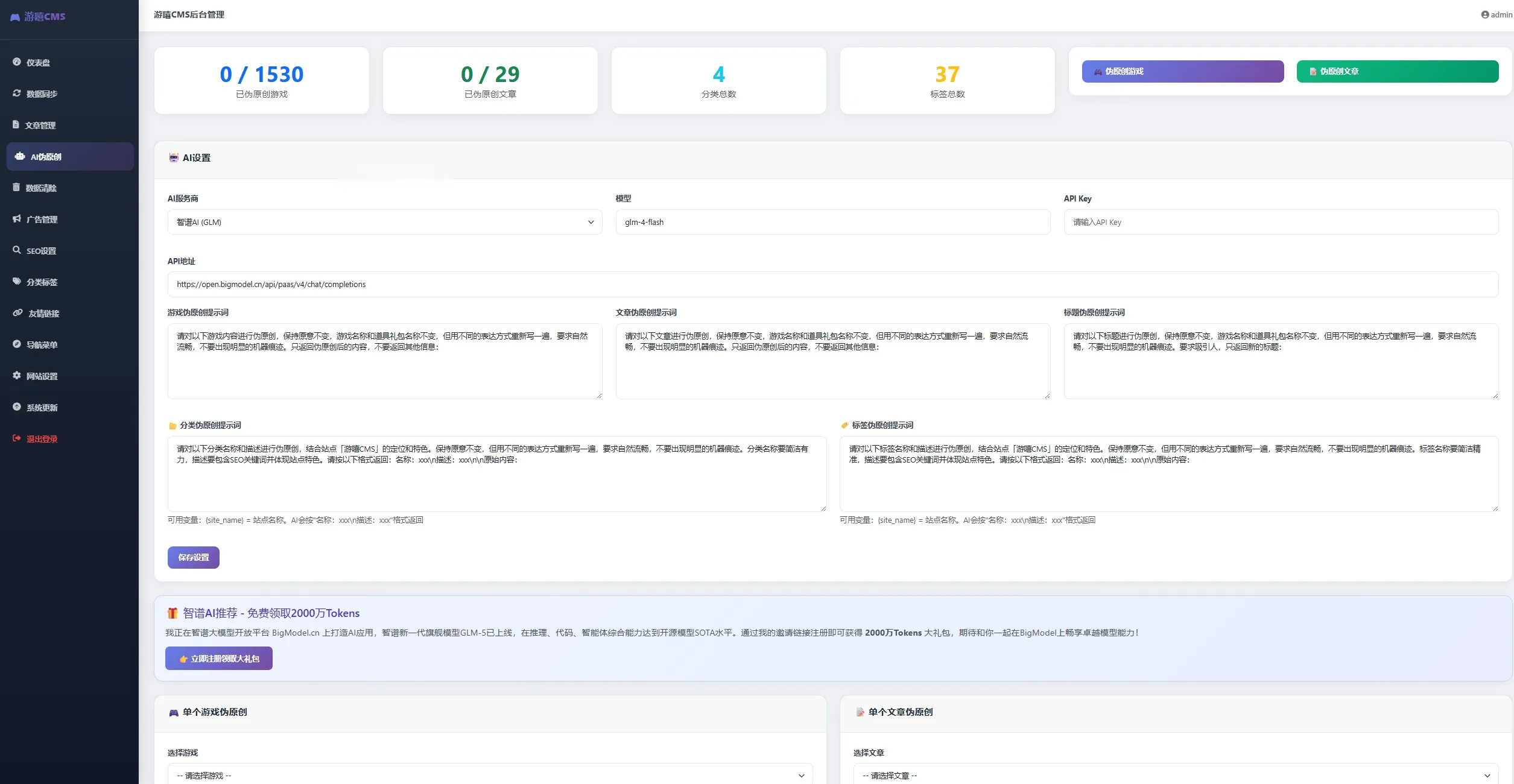This screenshot has width=1514, height=784.
Task: Open the 数据同步 menu item
Action: (x=69, y=93)
